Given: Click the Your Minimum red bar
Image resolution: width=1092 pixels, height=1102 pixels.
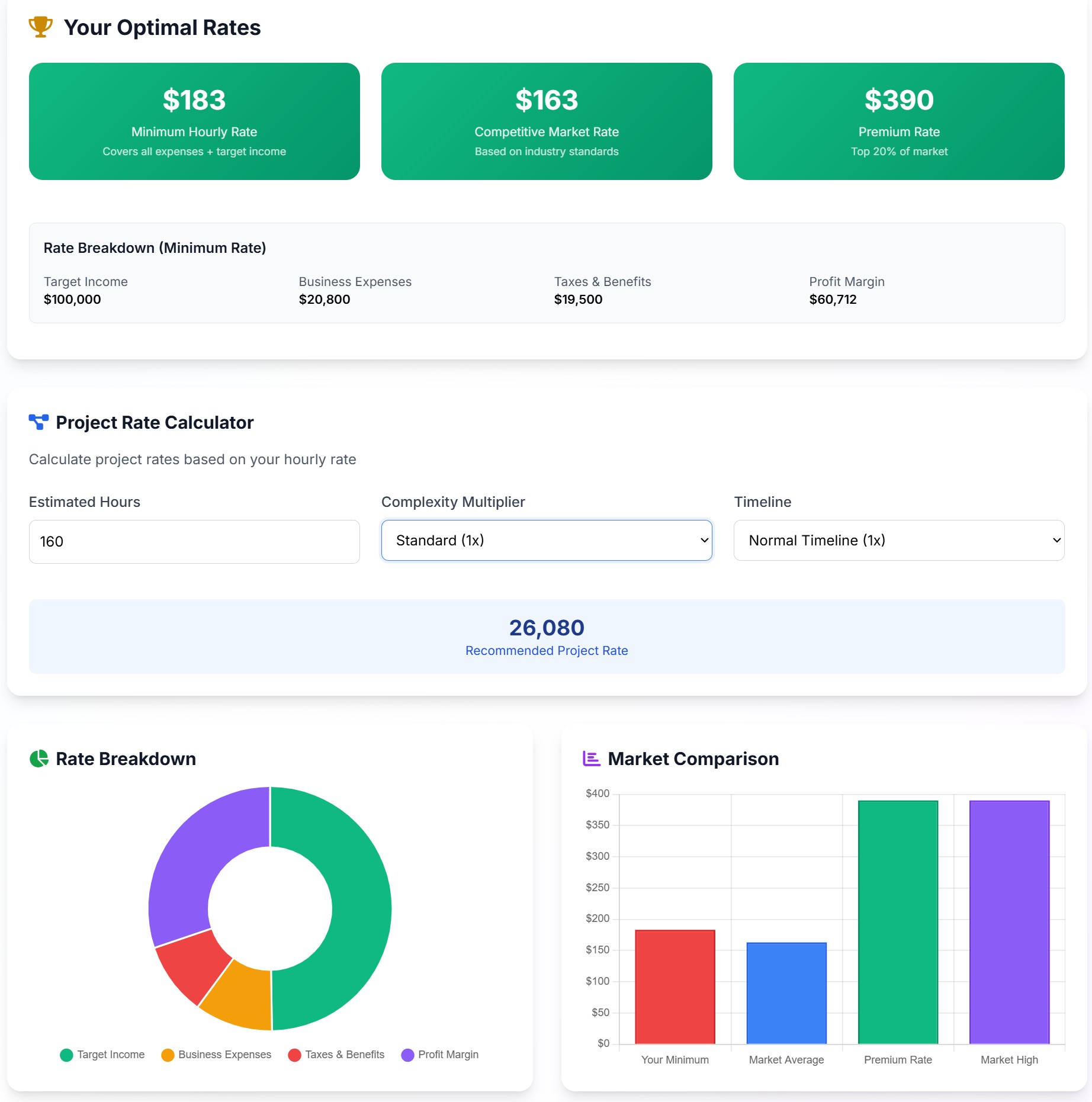Looking at the screenshot, I should [675, 986].
